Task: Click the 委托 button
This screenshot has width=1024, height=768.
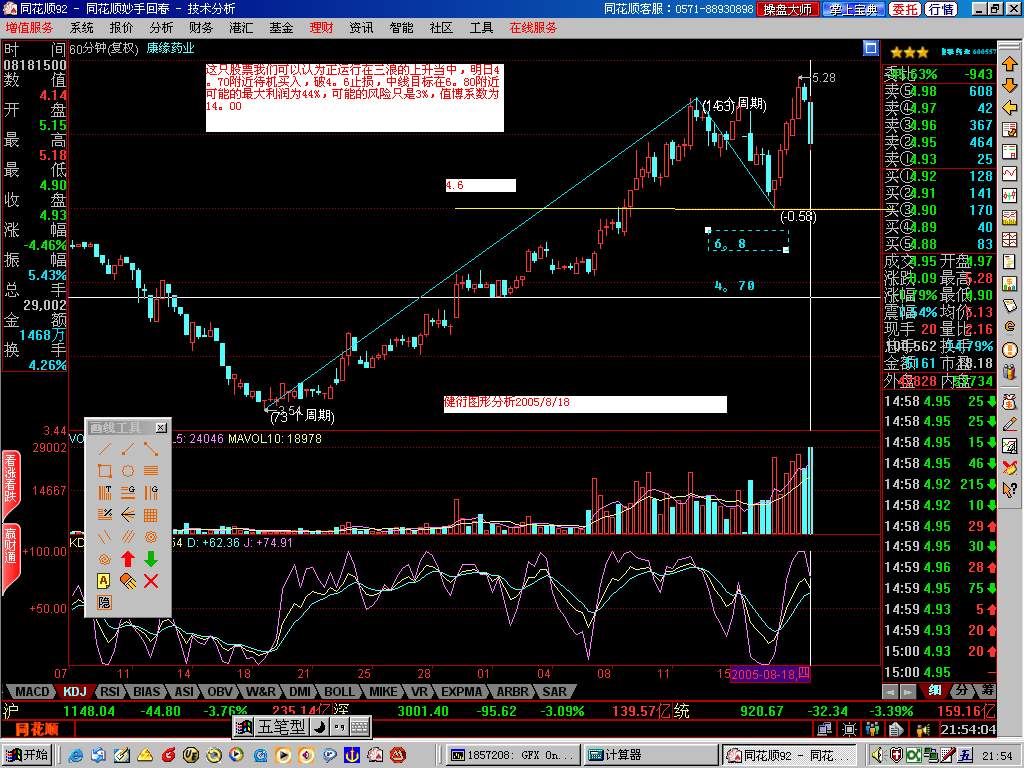Action: click(905, 9)
